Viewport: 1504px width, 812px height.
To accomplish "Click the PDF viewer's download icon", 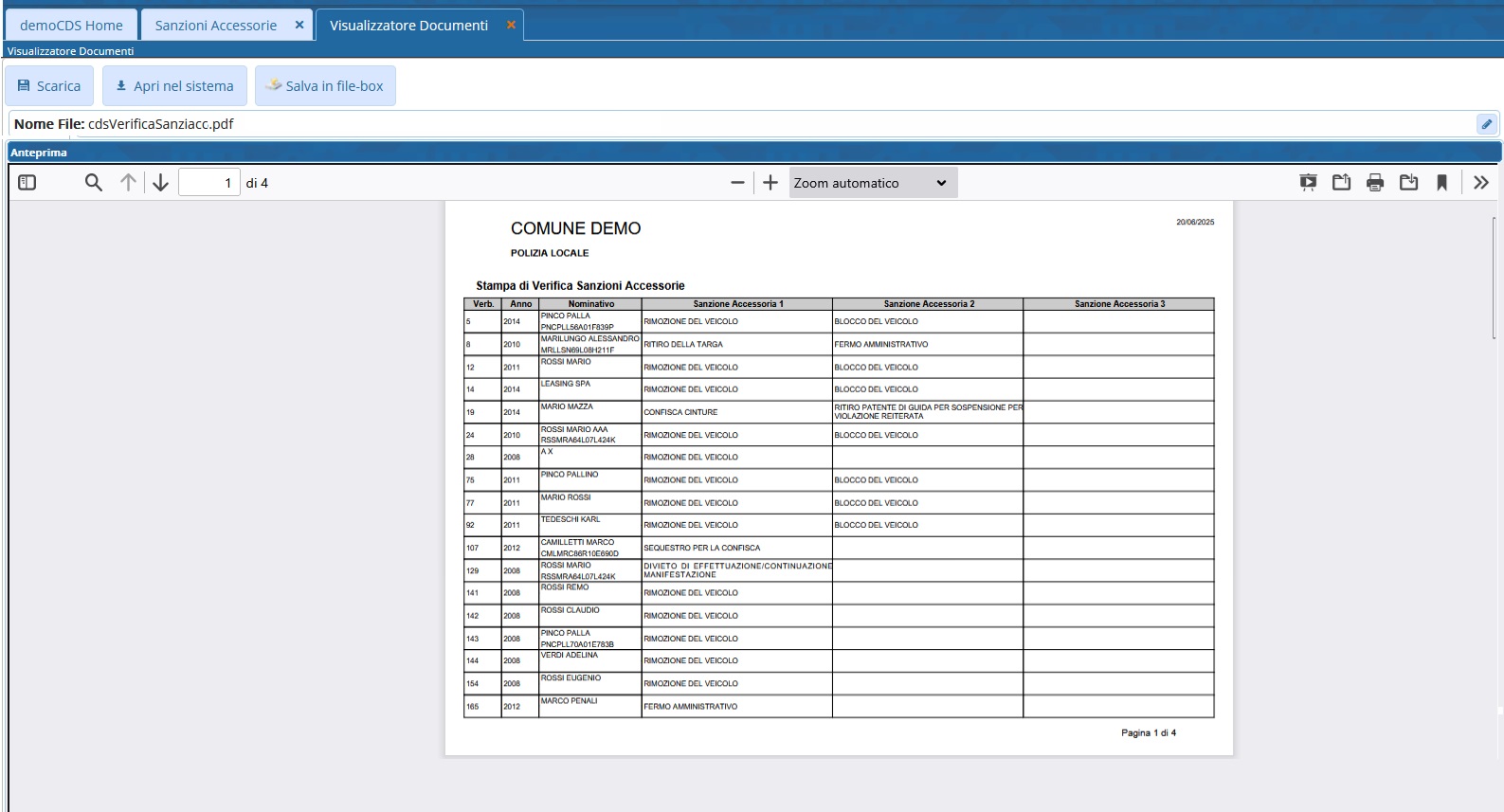I will click(1408, 183).
